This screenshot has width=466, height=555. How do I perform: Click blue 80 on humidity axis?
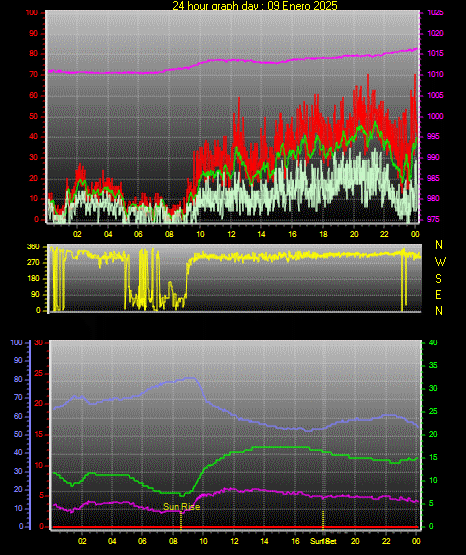pyautogui.click(x=18, y=379)
